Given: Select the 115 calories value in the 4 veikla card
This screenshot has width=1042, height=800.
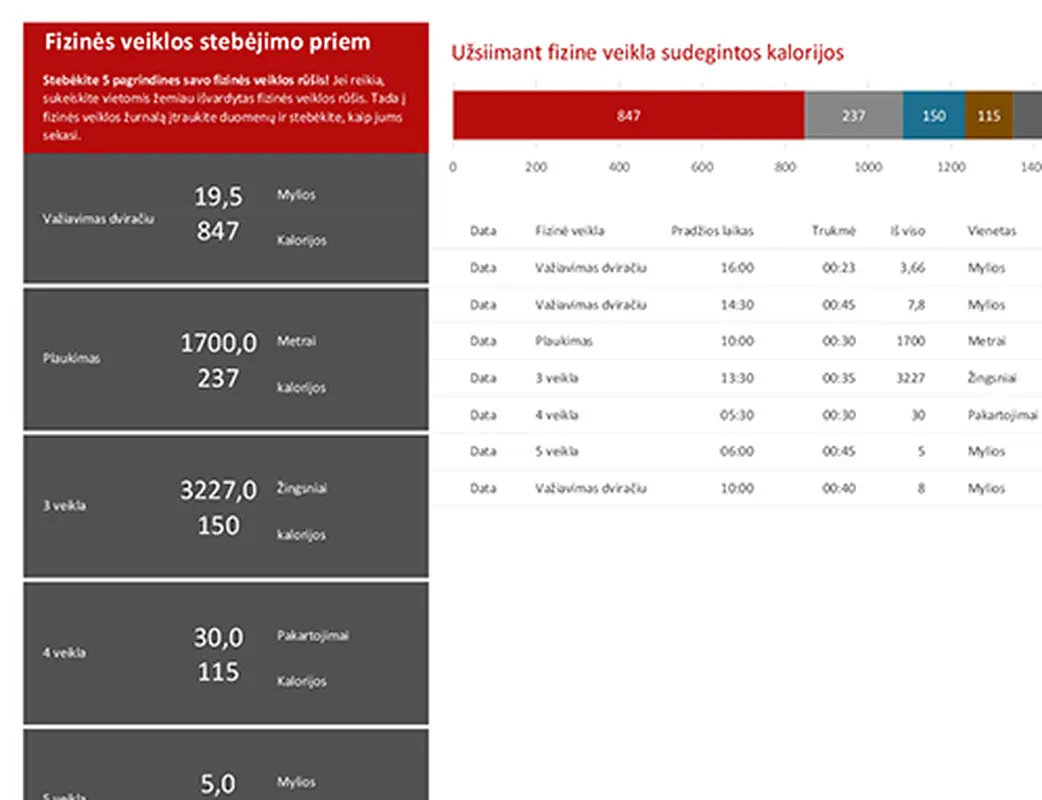Looking at the screenshot, I should [218, 672].
